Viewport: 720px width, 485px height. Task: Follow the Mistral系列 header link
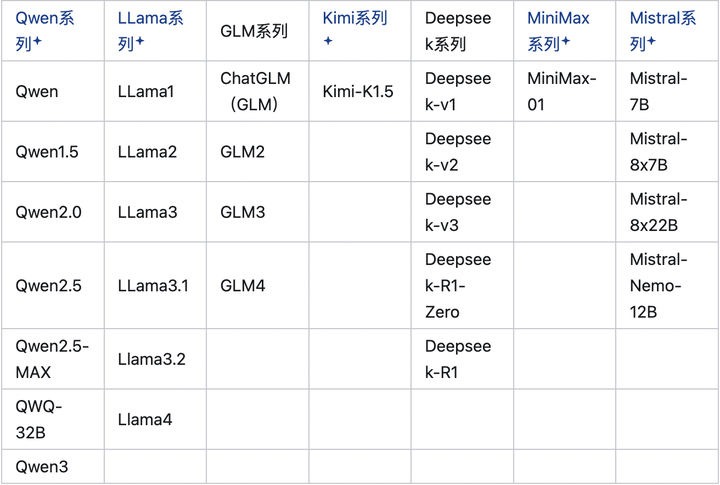point(663,20)
